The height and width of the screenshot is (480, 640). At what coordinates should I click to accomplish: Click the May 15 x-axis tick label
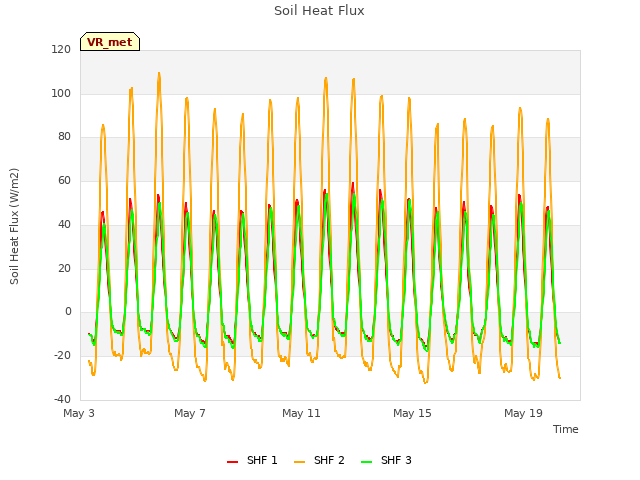click(412, 413)
